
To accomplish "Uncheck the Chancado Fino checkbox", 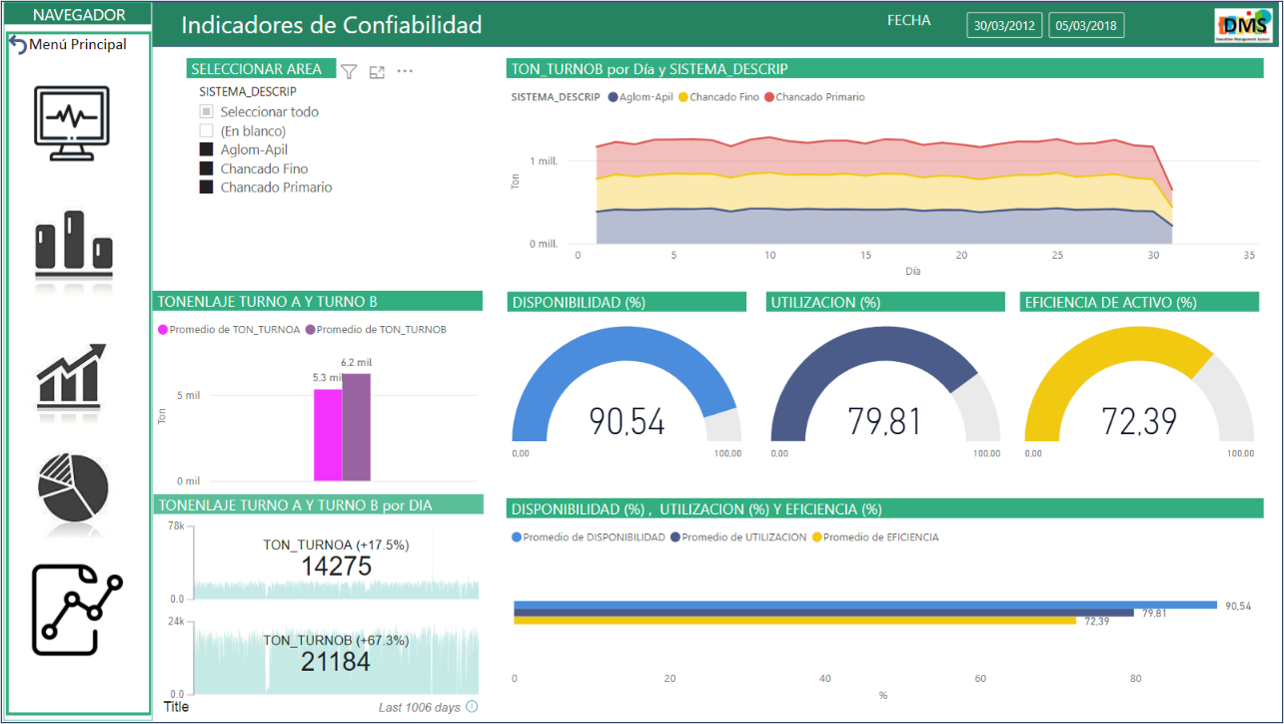I will (206, 168).
